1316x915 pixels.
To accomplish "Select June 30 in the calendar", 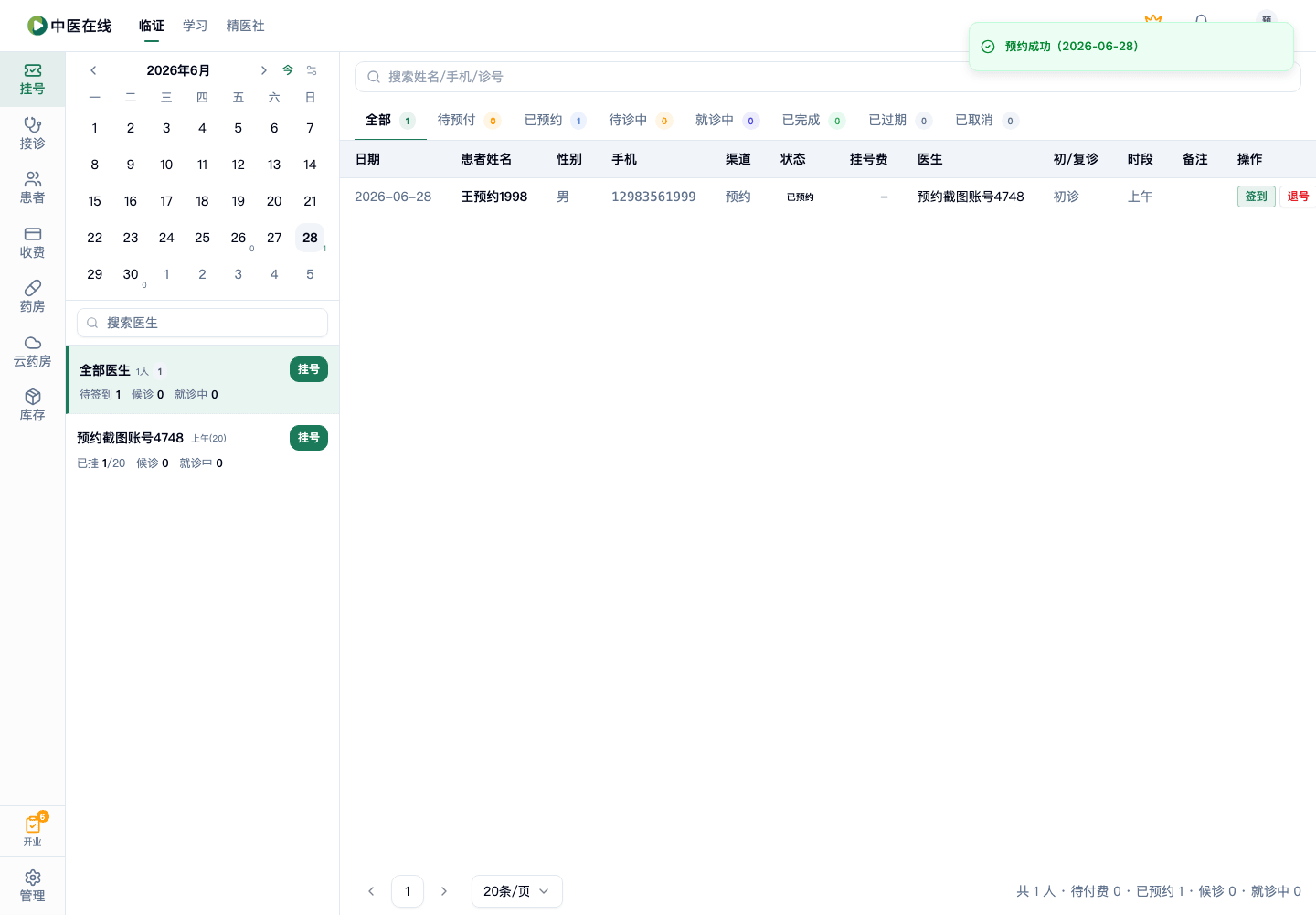I will point(131,274).
